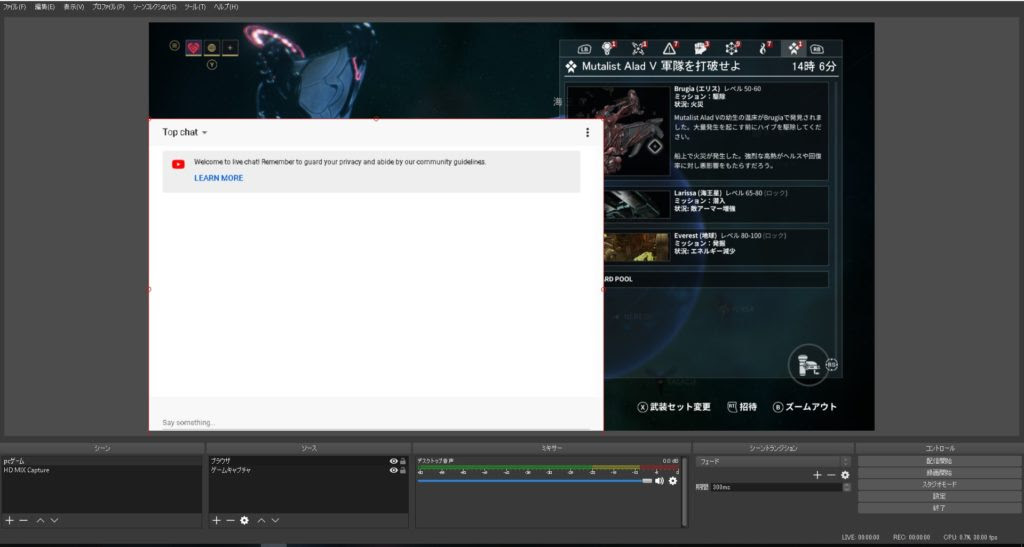Open mixer audio settings gear icon
Image resolution: width=1024 pixels, height=547 pixels.
(673, 481)
